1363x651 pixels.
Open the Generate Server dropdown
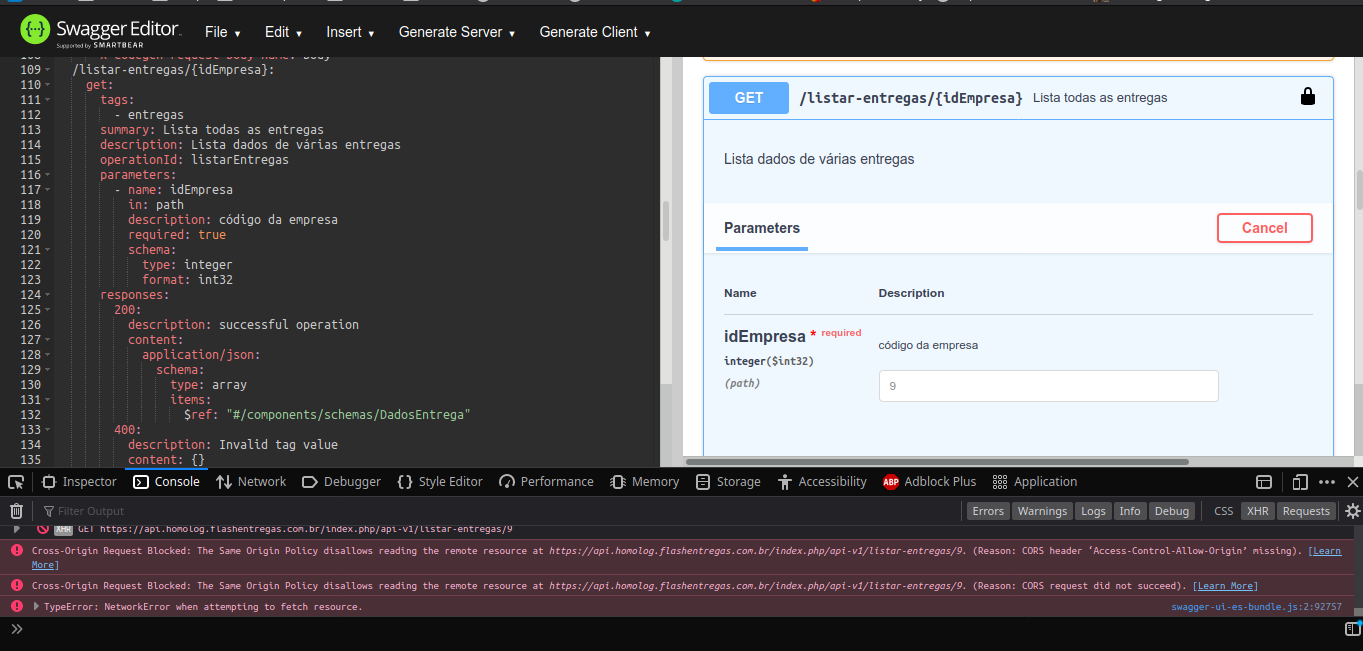coord(456,31)
